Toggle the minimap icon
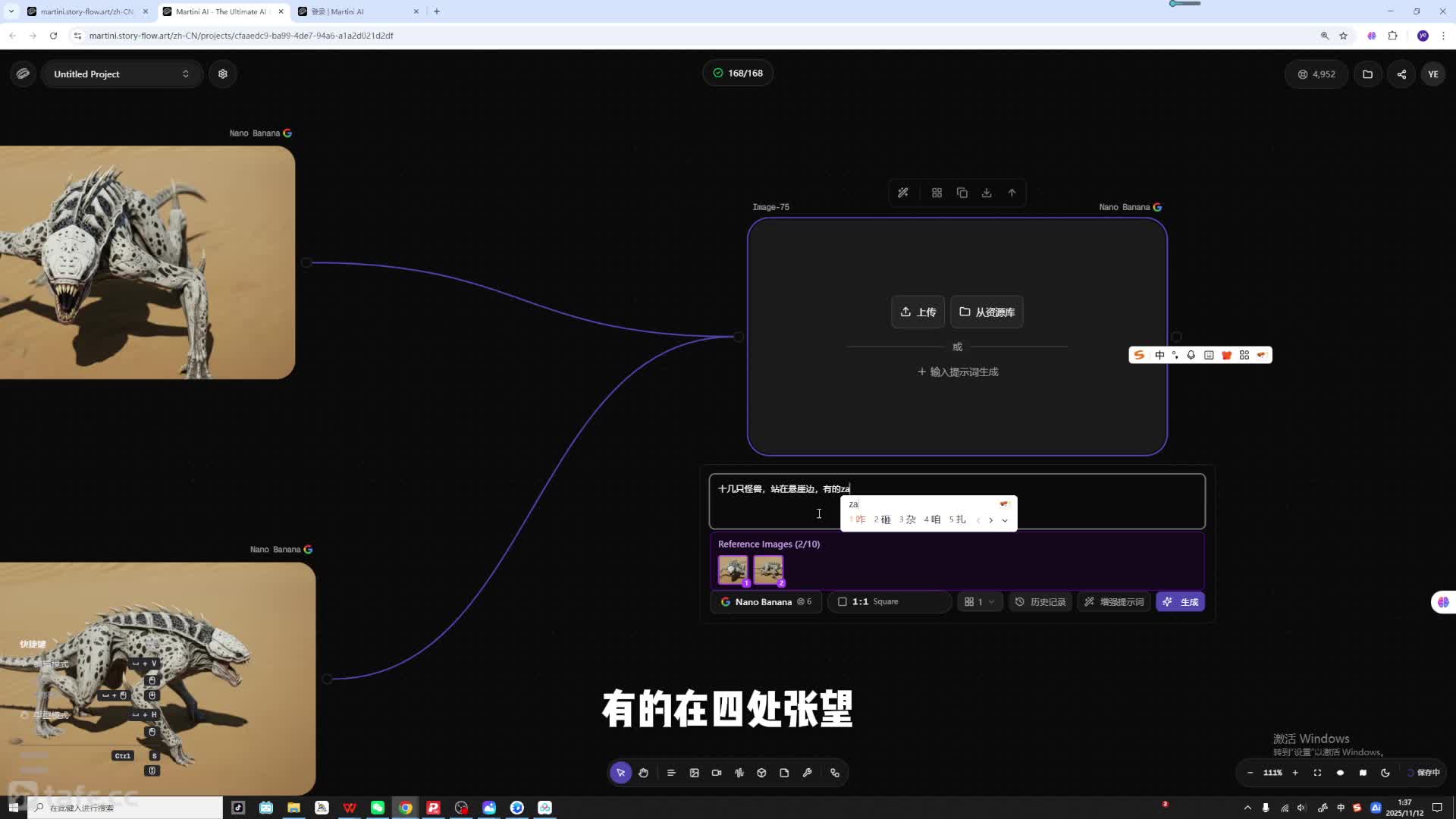Screen dimensions: 1456x819 click(x=1363, y=773)
